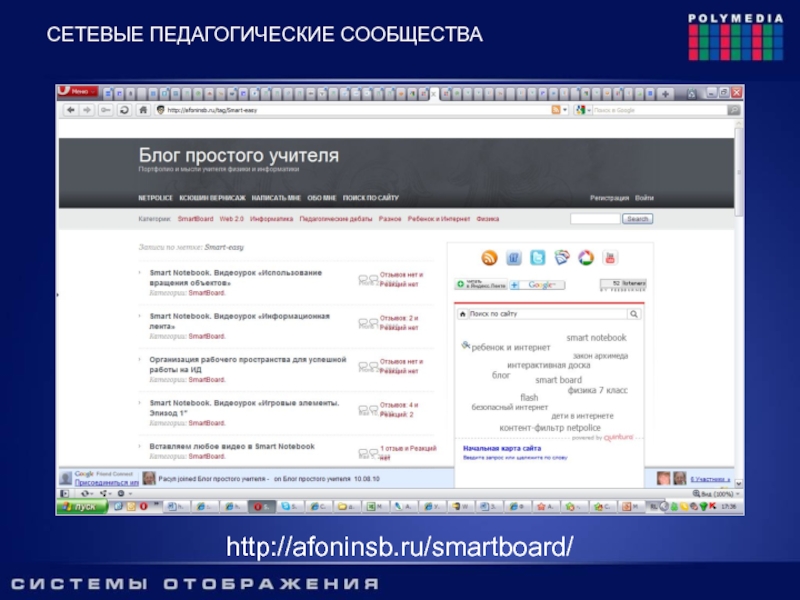Open the browser home page icon

click(143, 110)
